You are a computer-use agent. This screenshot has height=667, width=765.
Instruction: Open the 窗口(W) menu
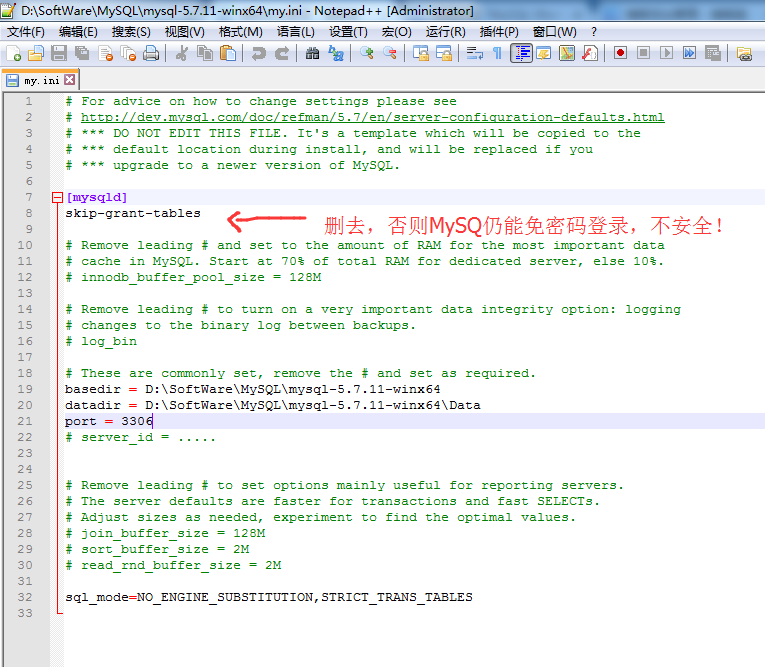click(554, 32)
